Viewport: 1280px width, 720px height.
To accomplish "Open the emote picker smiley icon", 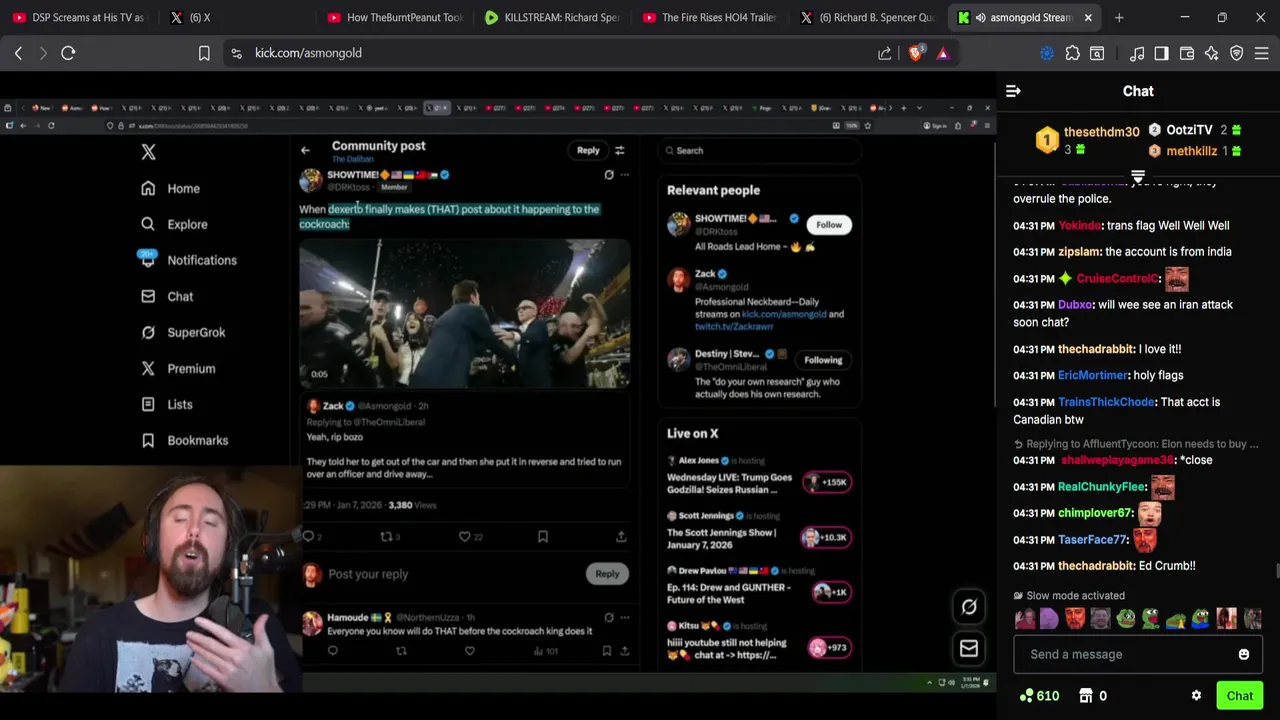I will click(1244, 654).
